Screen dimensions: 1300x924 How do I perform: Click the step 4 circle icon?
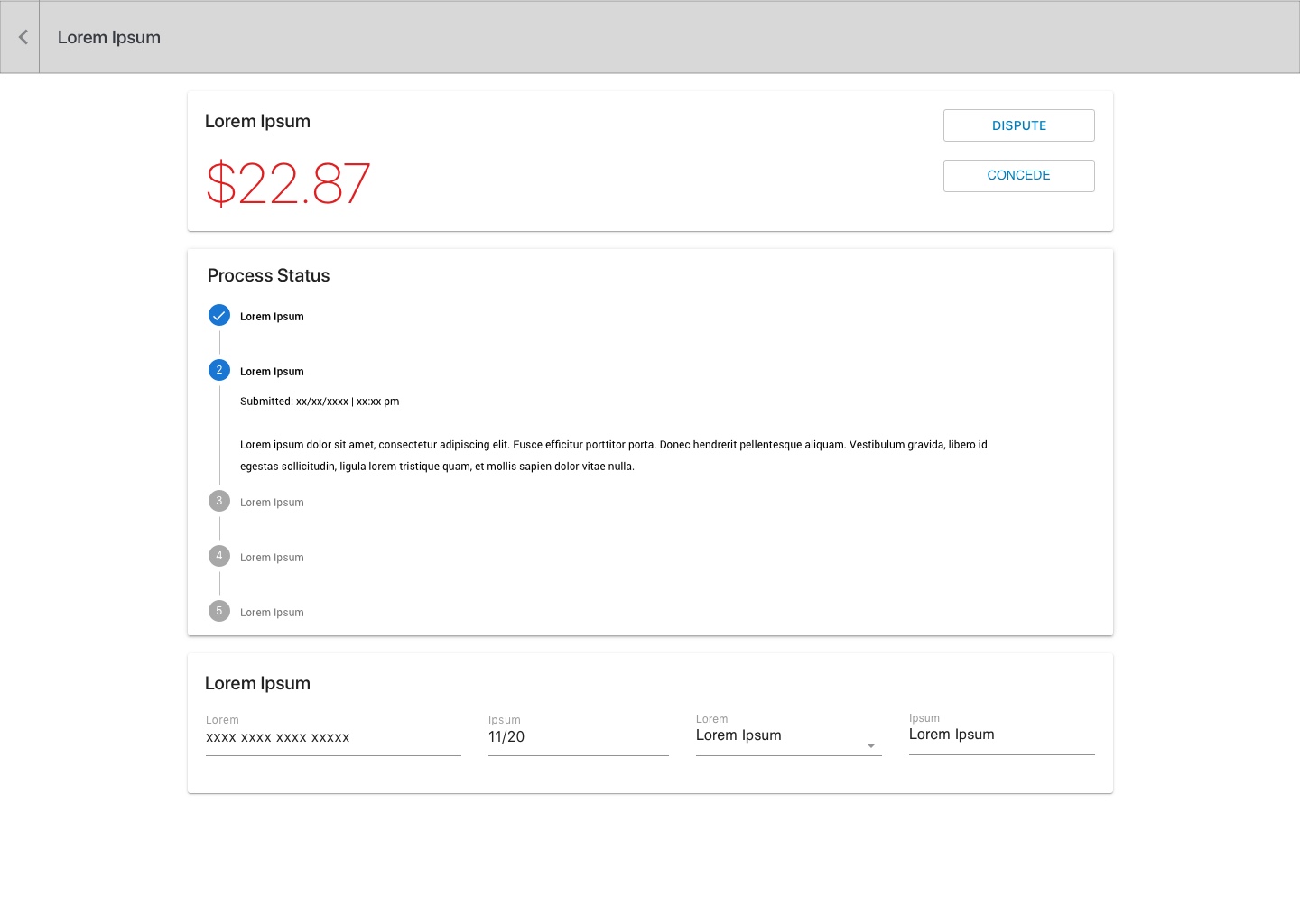pyautogui.click(x=219, y=556)
